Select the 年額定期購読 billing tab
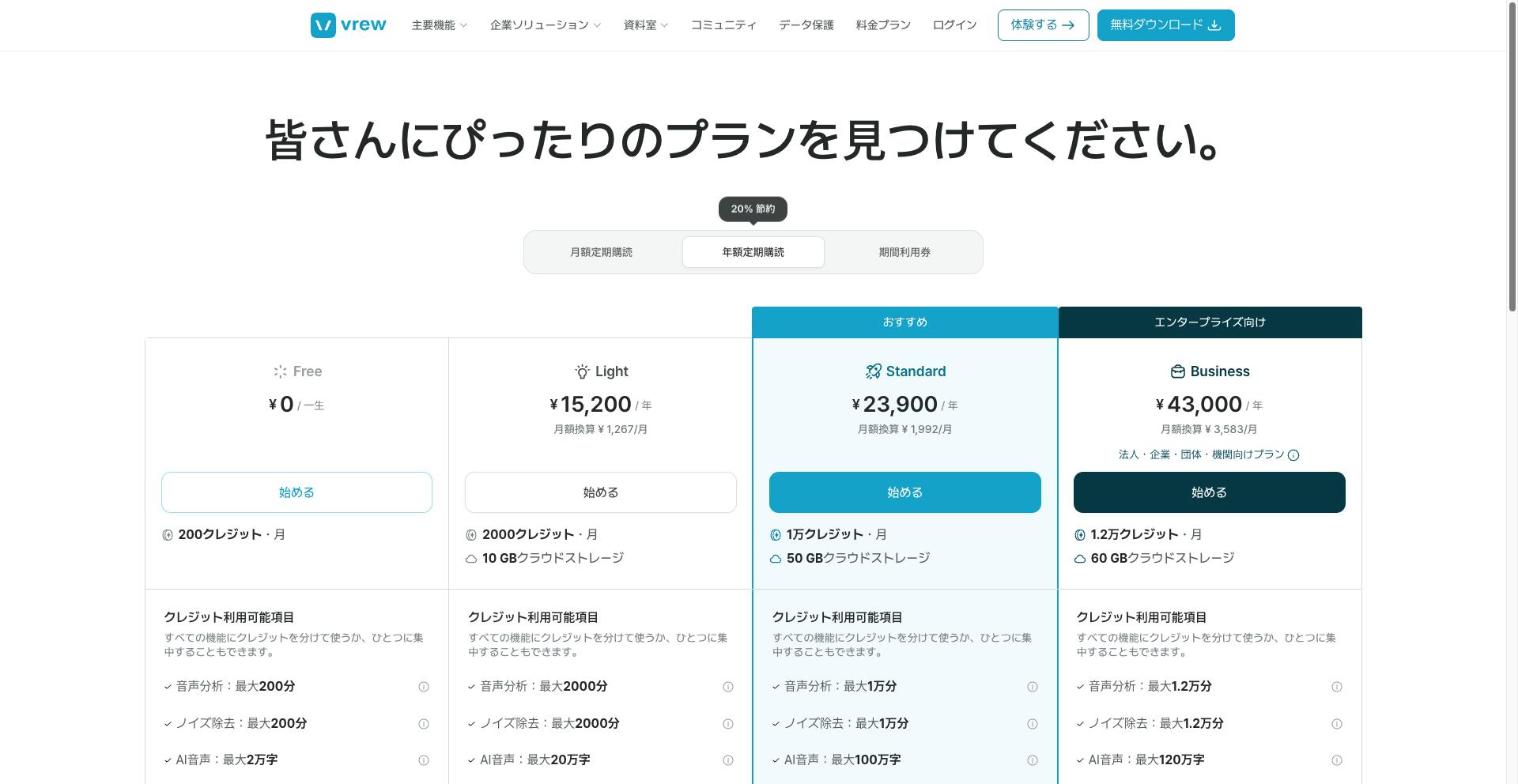 pos(753,252)
